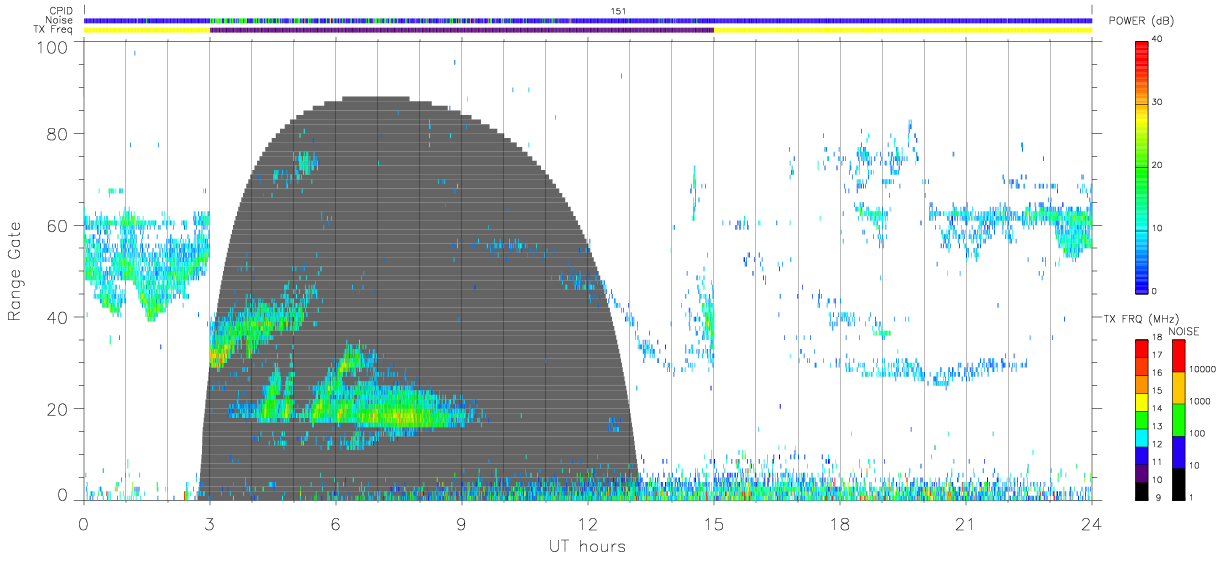Click the purple segment of TX Freq strip
The width and height of the screenshot is (1228, 567).
(462, 30)
